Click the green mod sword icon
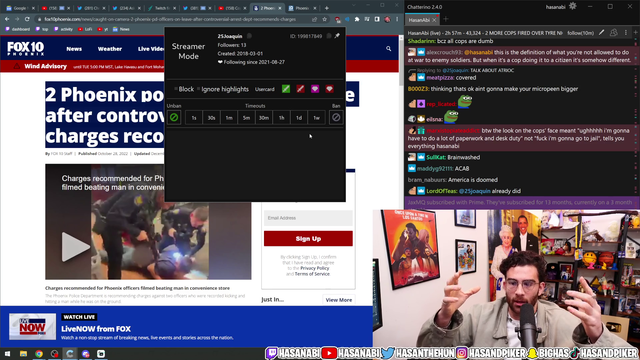Viewport: 640px width, 360px height. [x=286, y=89]
